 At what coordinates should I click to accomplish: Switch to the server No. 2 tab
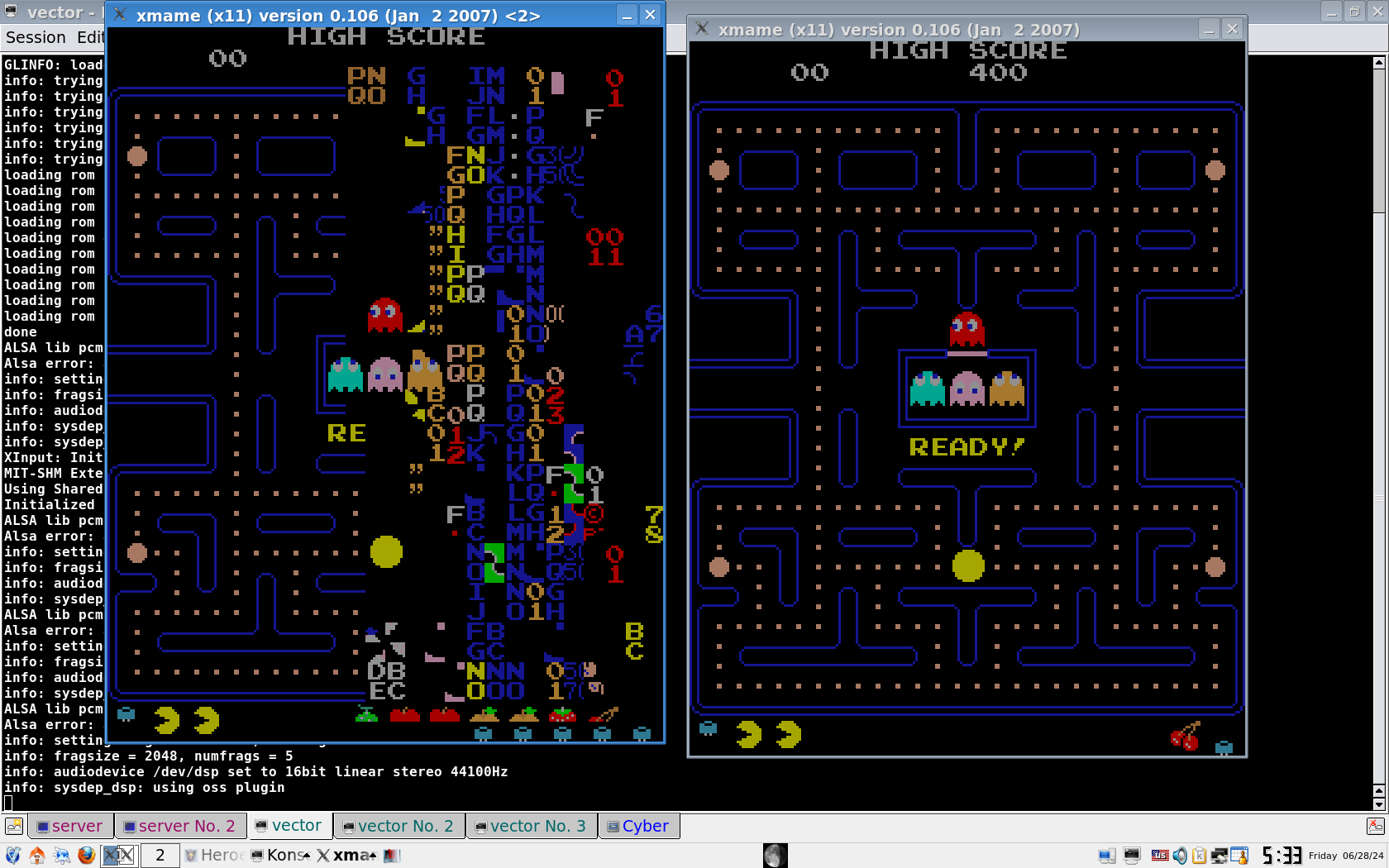coord(179,826)
